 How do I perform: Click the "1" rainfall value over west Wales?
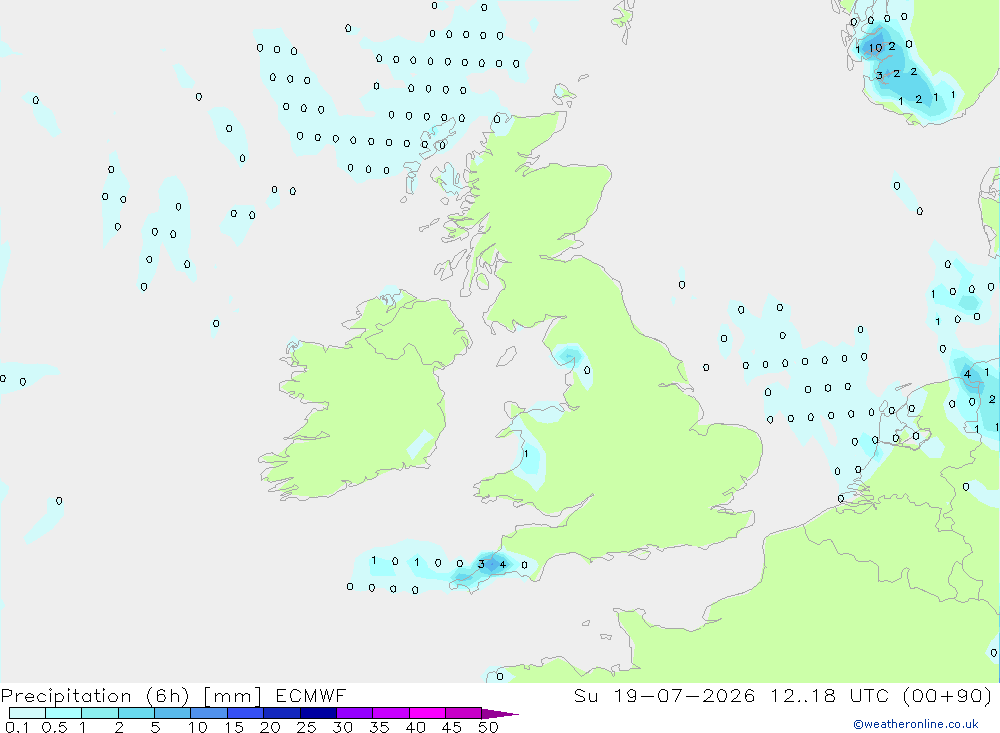pyautogui.click(x=526, y=454)
